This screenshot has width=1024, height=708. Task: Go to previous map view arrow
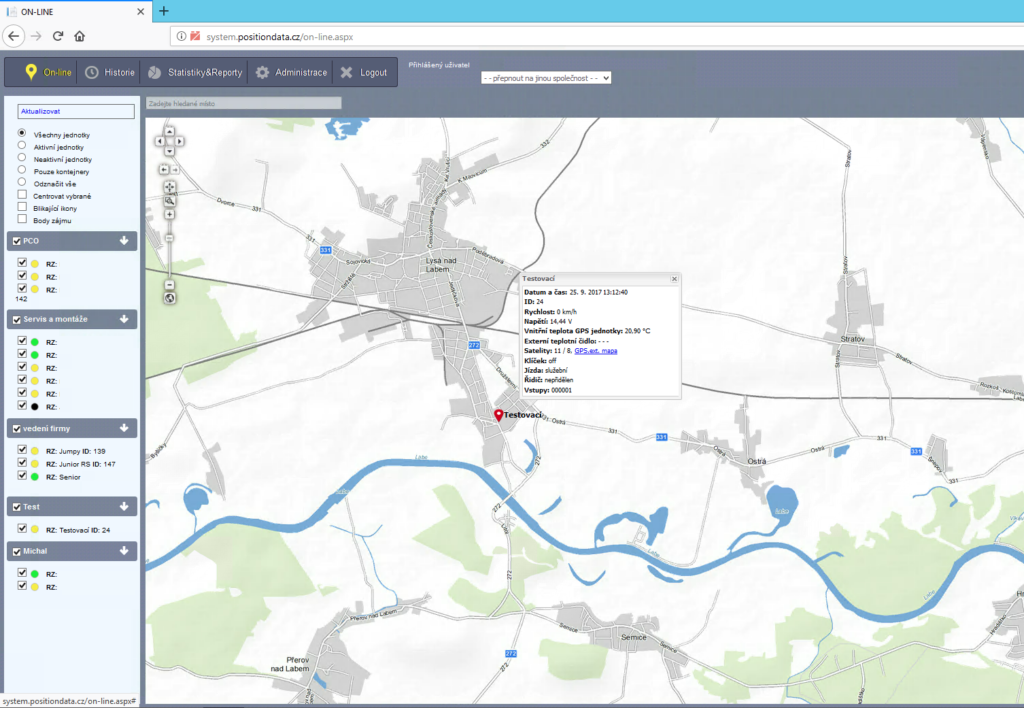pos(164,169)
